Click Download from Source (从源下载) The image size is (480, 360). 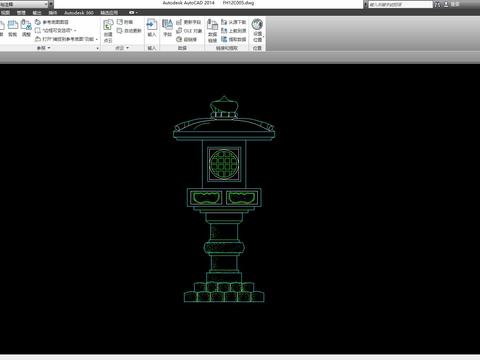[234, 22]
